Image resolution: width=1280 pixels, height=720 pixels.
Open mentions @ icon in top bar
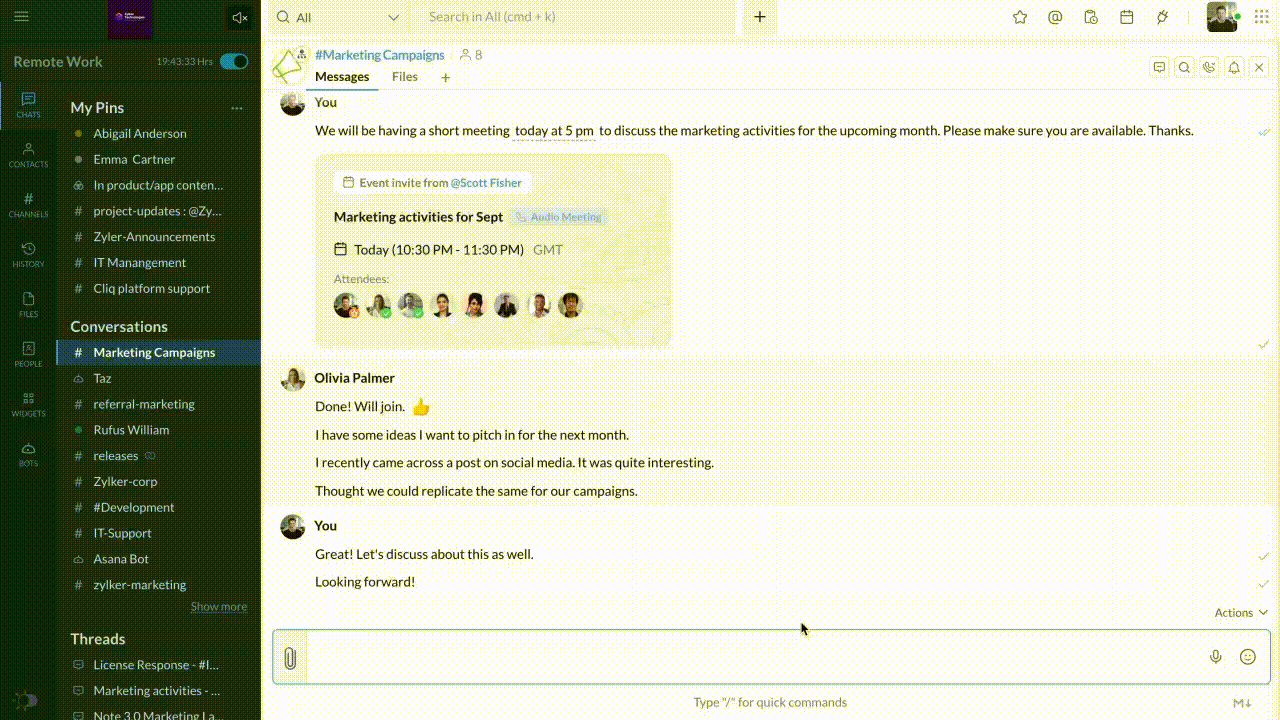tap(1055, 17)
